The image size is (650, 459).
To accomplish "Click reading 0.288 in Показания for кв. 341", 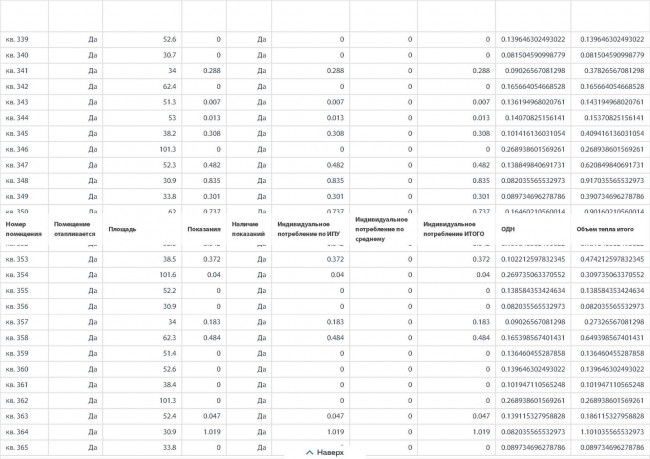I will click(x=212, y=71).
